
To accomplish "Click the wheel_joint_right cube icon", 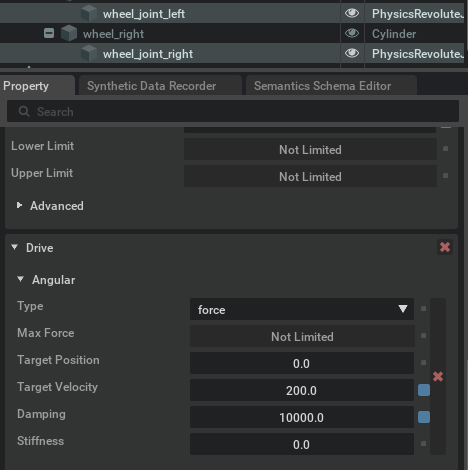I will click(x=89, y=53).
